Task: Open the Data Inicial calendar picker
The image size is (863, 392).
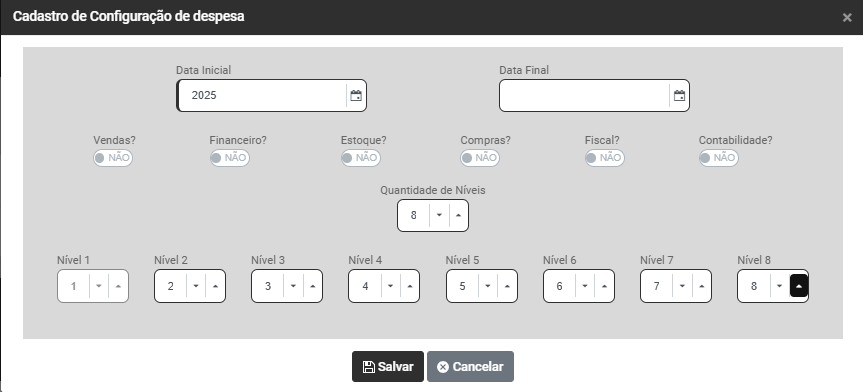Action: [356, 96]
